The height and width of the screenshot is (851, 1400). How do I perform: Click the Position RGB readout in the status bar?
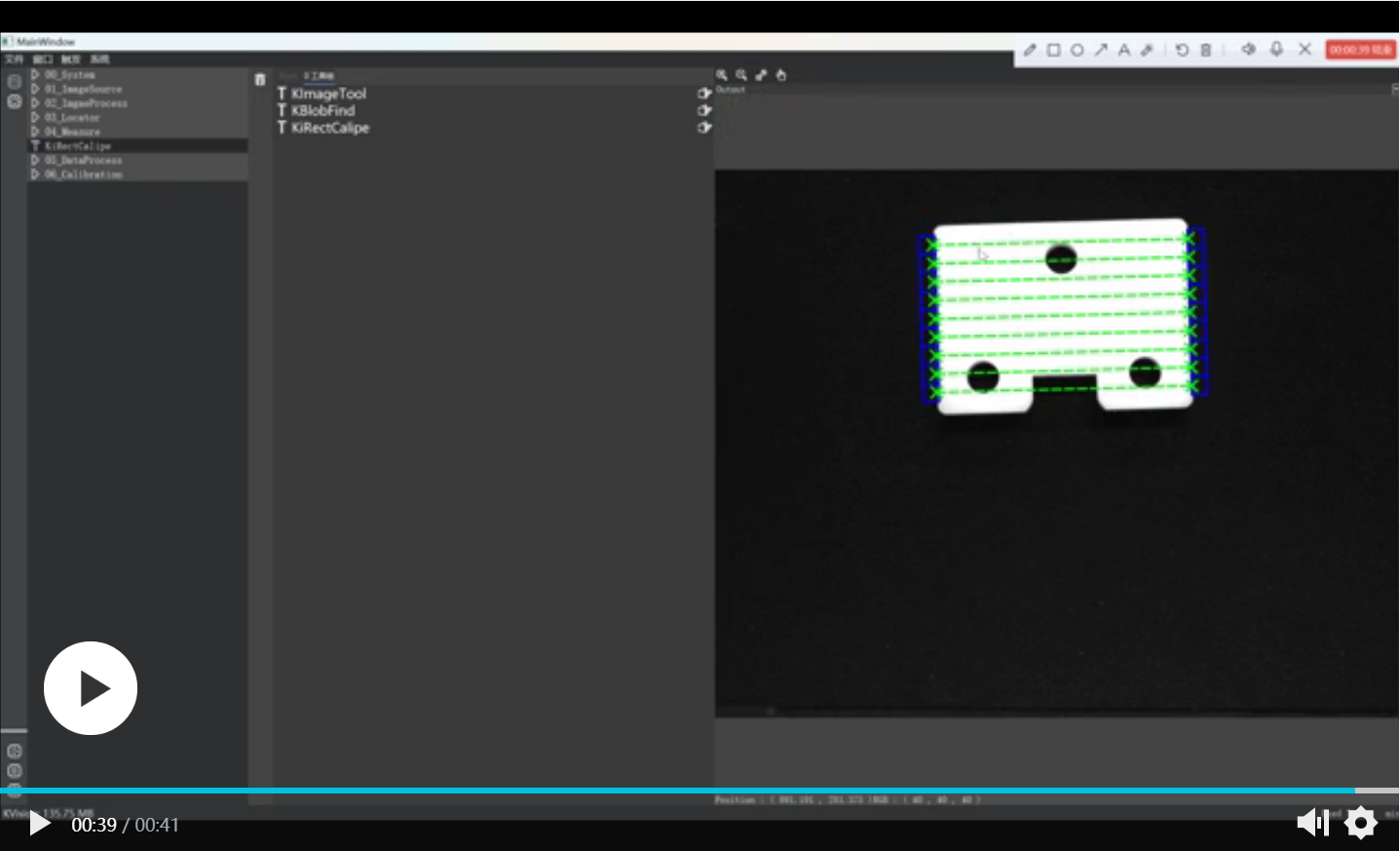(848, 799)
